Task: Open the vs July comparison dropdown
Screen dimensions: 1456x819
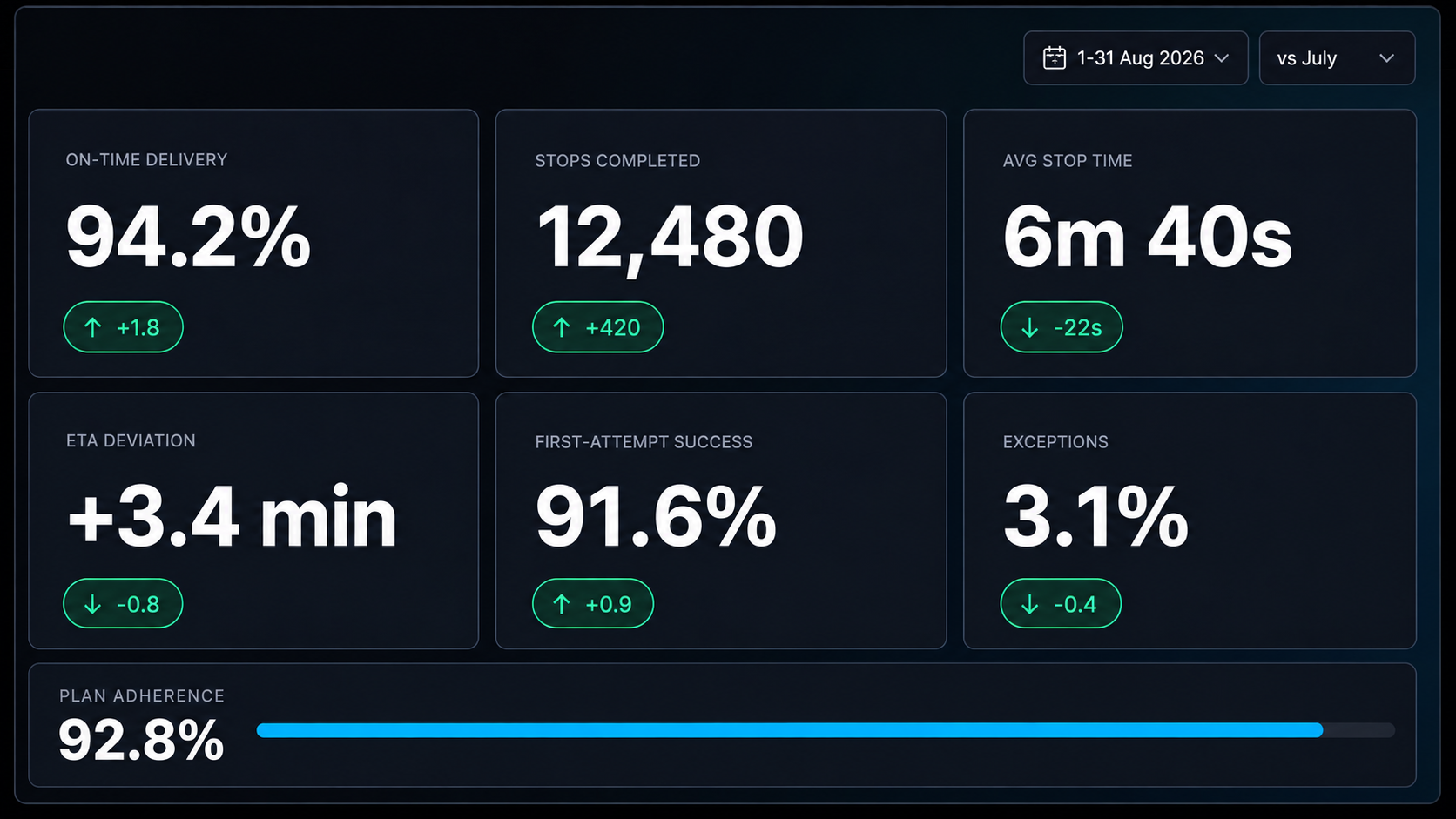Action: pyautogui.click(x=1337, y=58)
